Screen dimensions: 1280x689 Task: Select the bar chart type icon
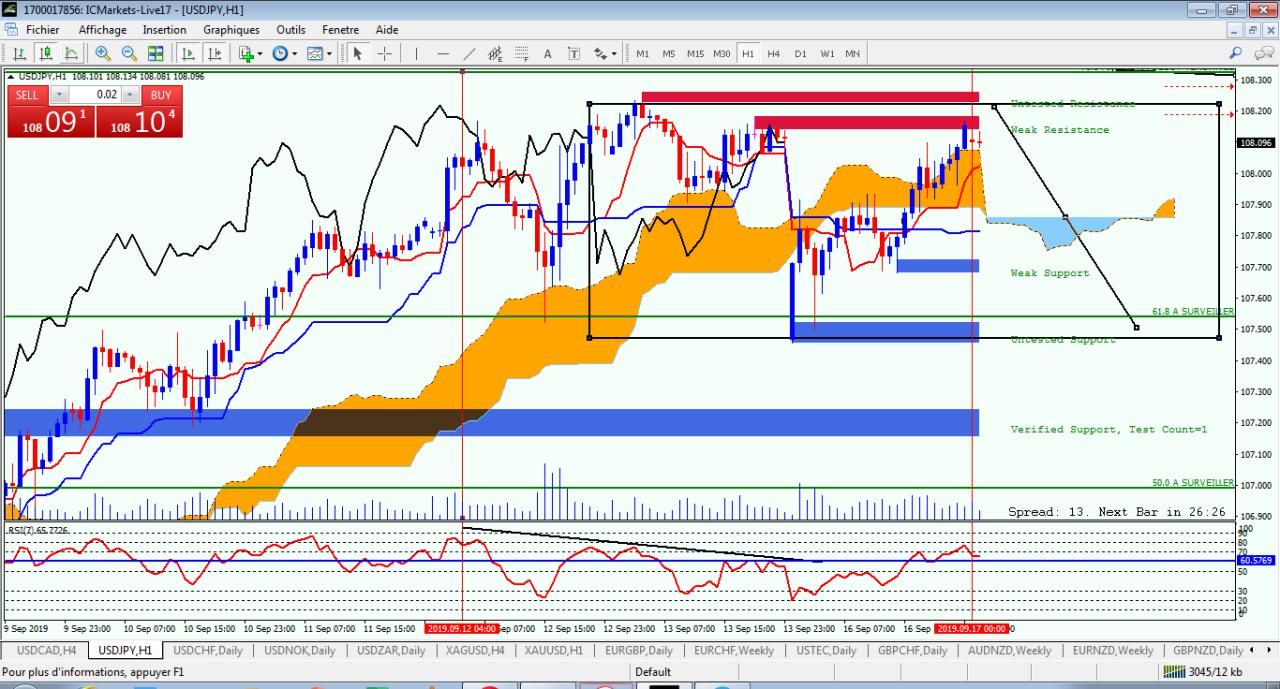click(19, 53)
